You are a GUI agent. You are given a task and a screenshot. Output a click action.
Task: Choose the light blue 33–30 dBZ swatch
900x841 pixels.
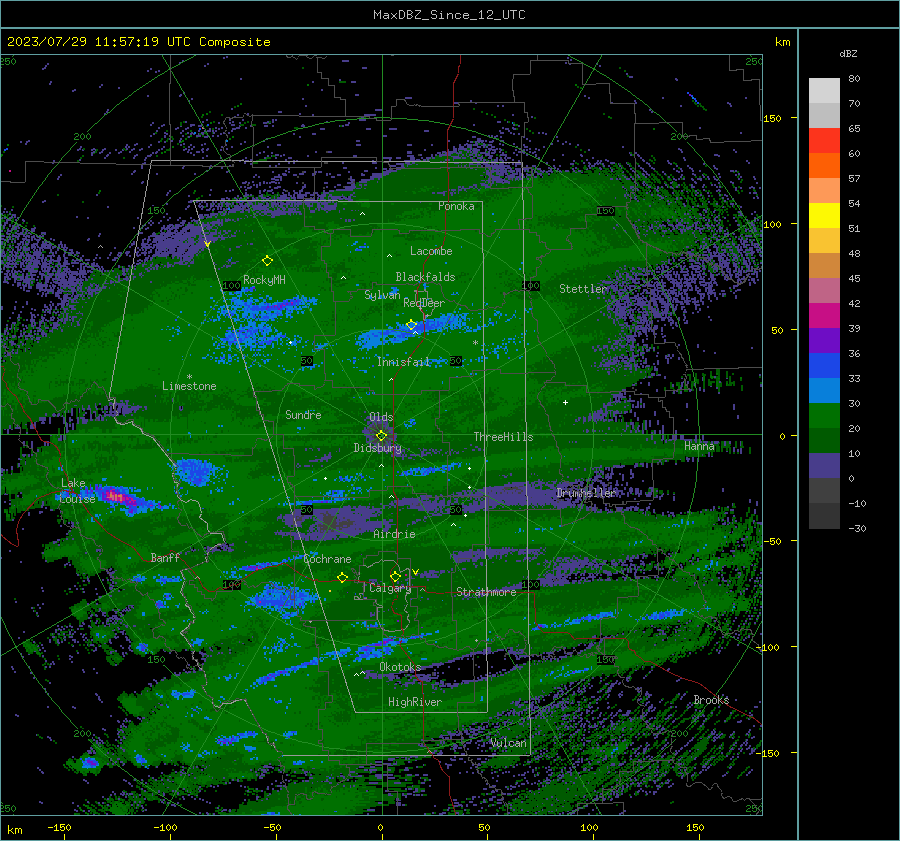pyautogui.click(x=824, y=391)
